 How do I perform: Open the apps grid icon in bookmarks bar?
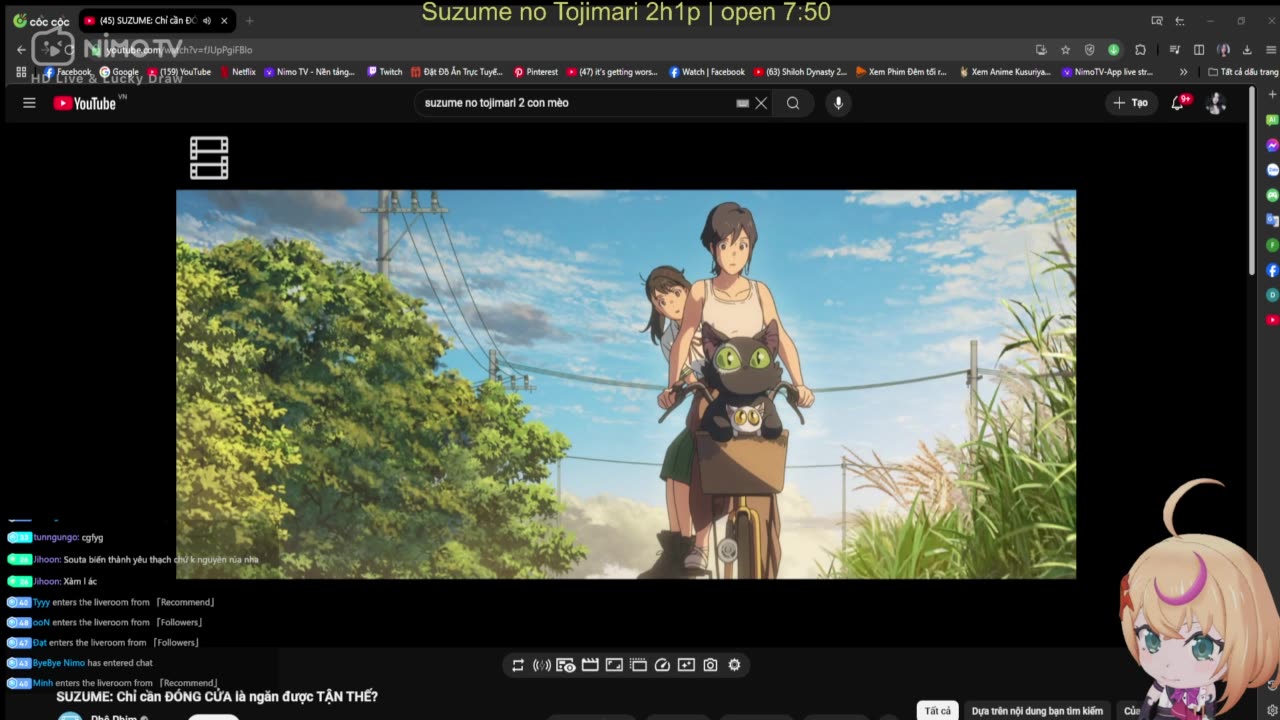tap(21, 72)
